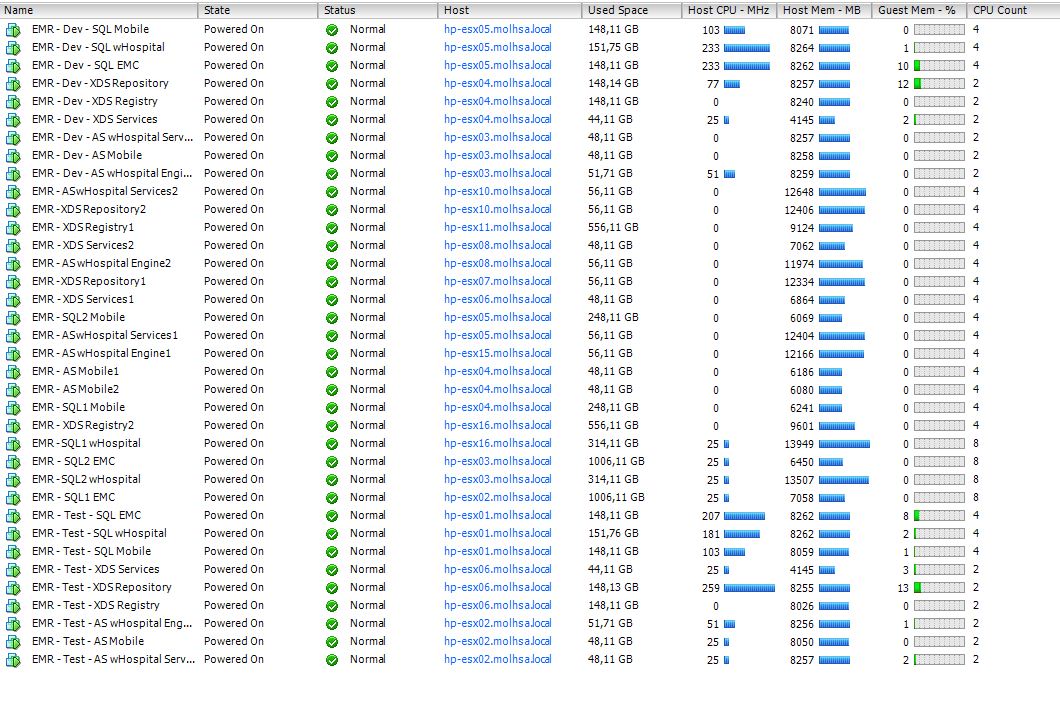Click the VM icon next to EMR - XDS Registry1

point(13,228)
